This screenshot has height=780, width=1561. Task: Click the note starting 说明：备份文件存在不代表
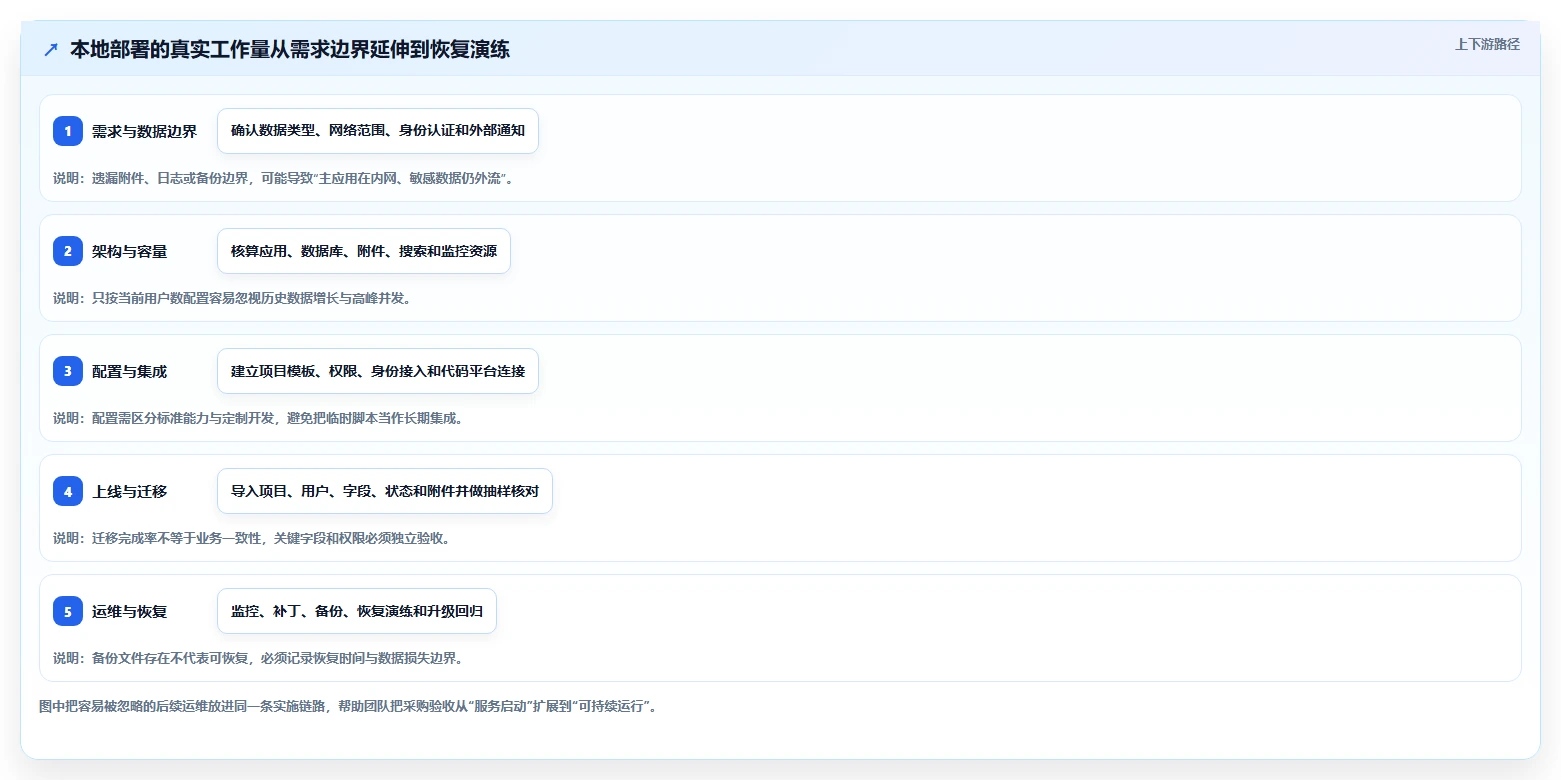pos(258,658)
